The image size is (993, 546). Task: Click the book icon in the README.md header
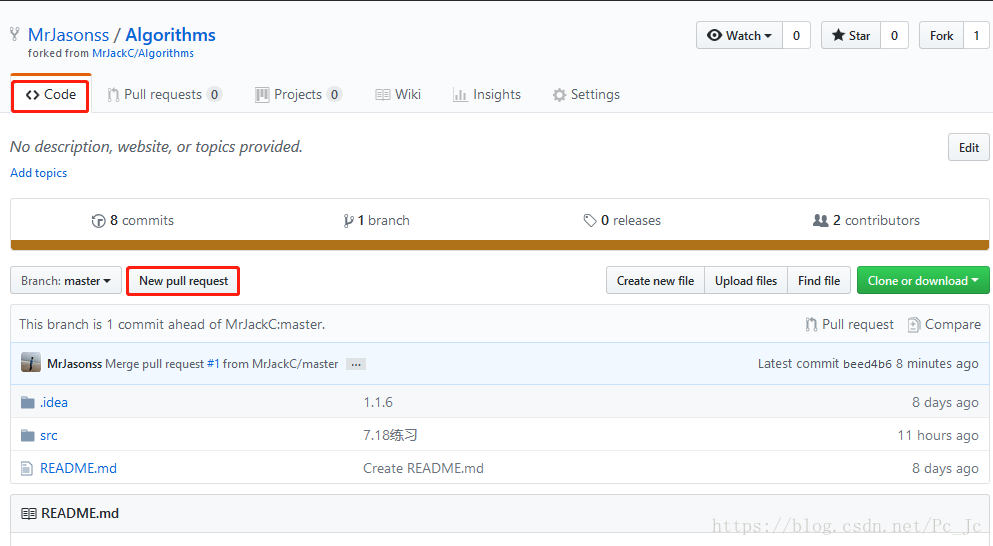coord(28,513)
